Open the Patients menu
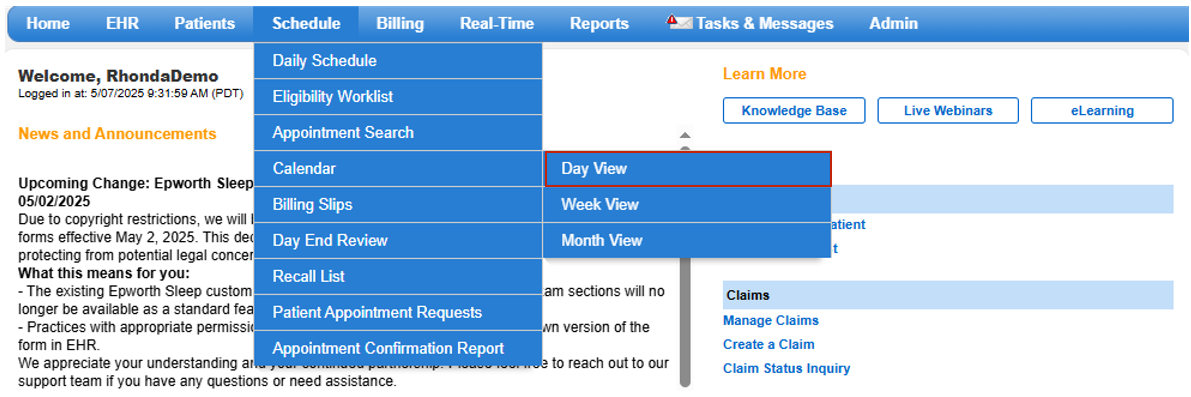The width and height of the screenshot is (1191, 397). 204,24
